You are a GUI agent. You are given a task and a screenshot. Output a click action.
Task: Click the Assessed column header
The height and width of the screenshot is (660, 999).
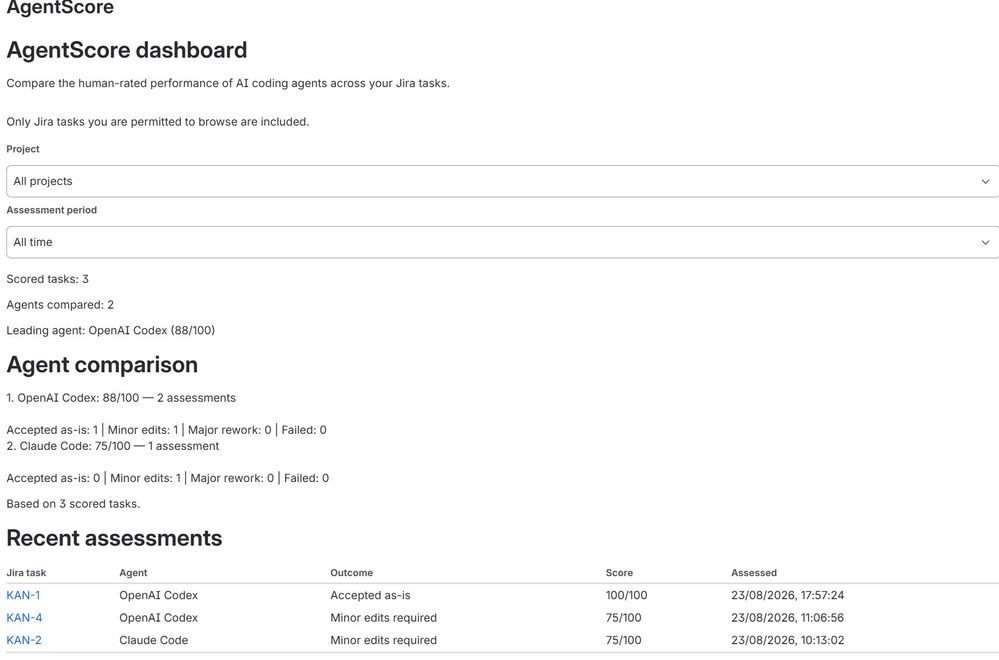click(754, 573)
